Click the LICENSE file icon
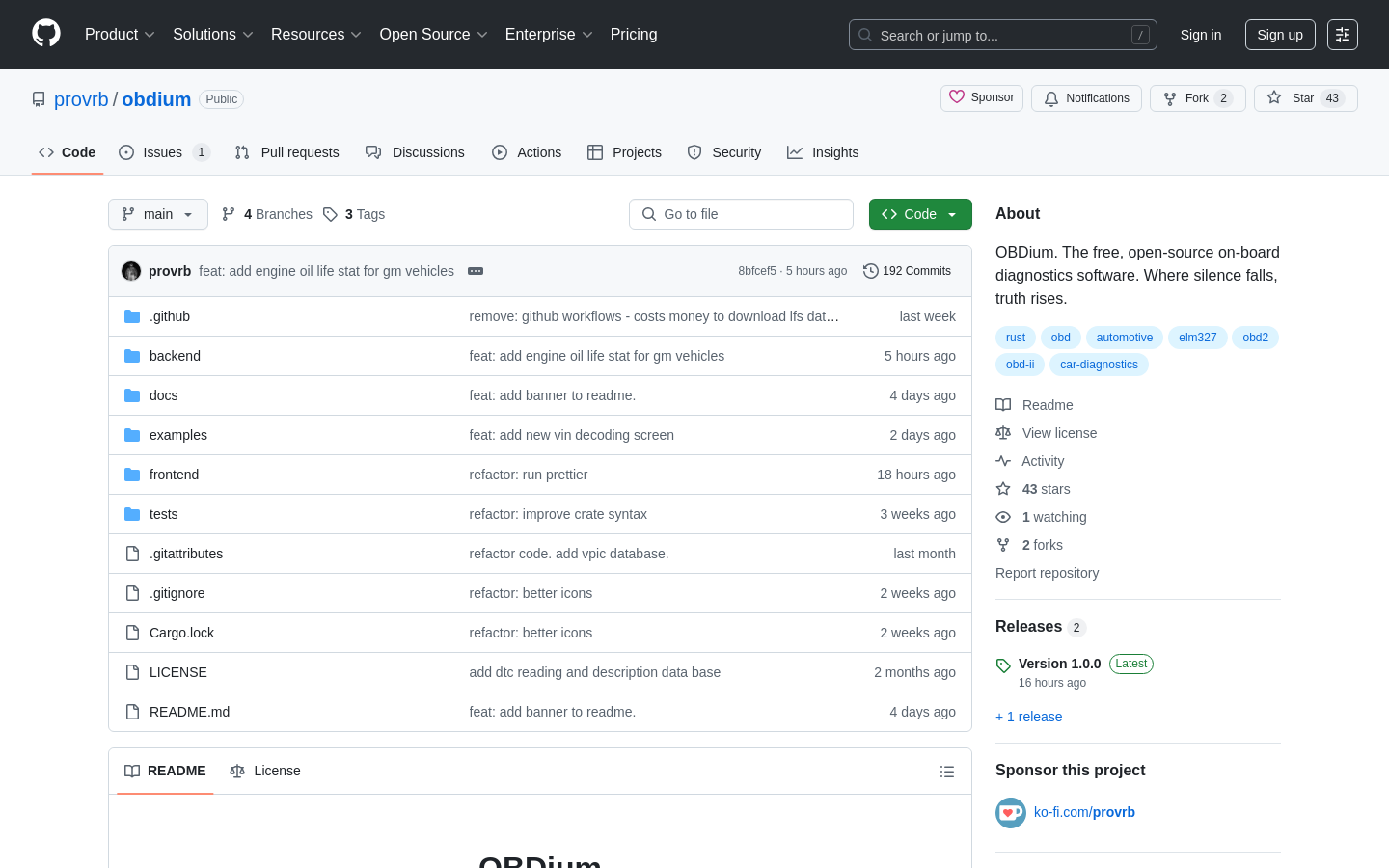 point(132,672)
